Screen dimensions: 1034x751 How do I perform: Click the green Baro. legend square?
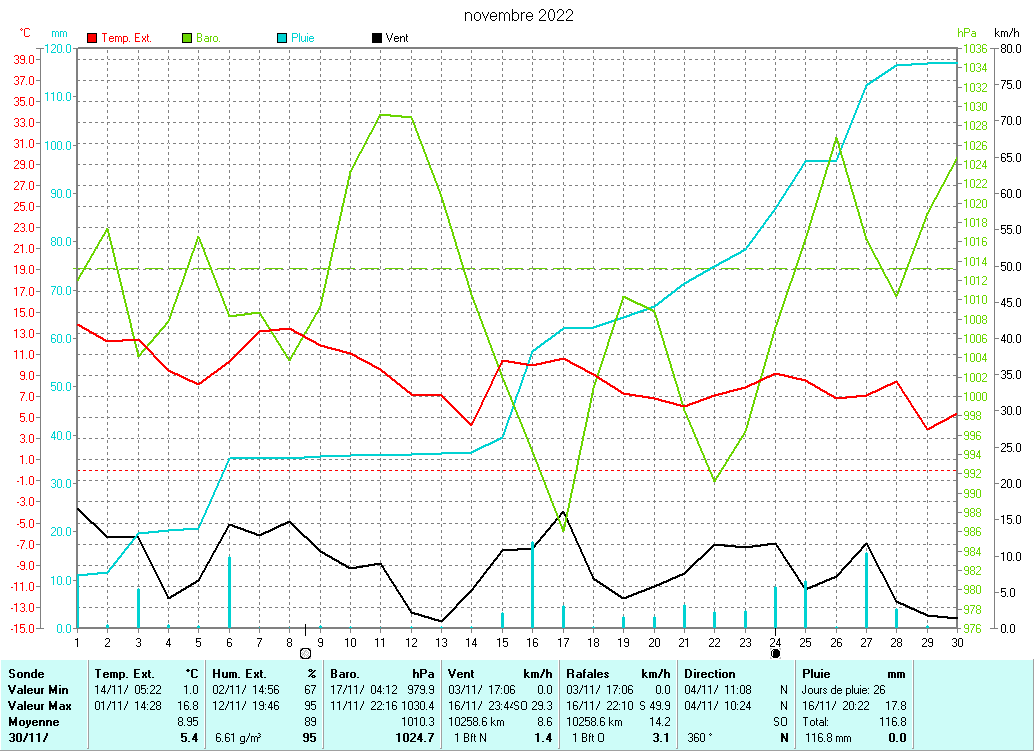pos(188,38)
